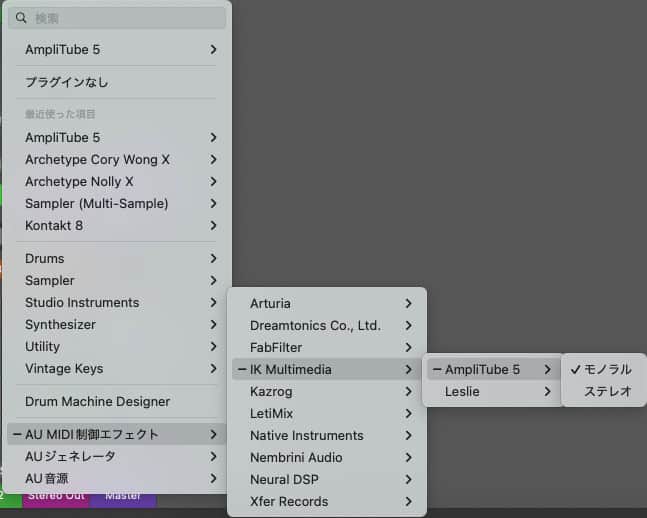Open Drums category
Image resolution: width=647 pixels, height=518 pixels.
tap(117, 258)
